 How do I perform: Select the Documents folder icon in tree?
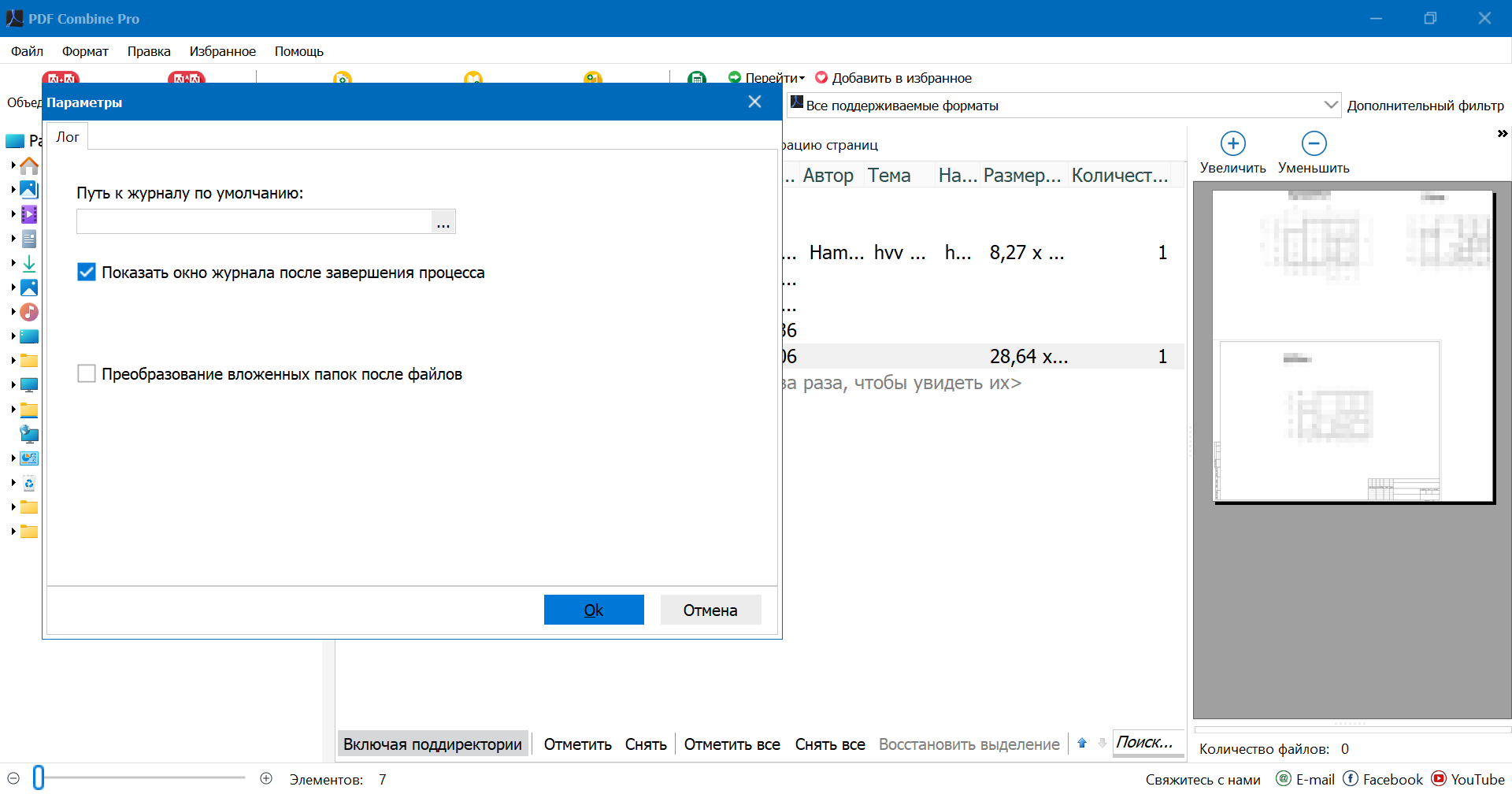29,239
